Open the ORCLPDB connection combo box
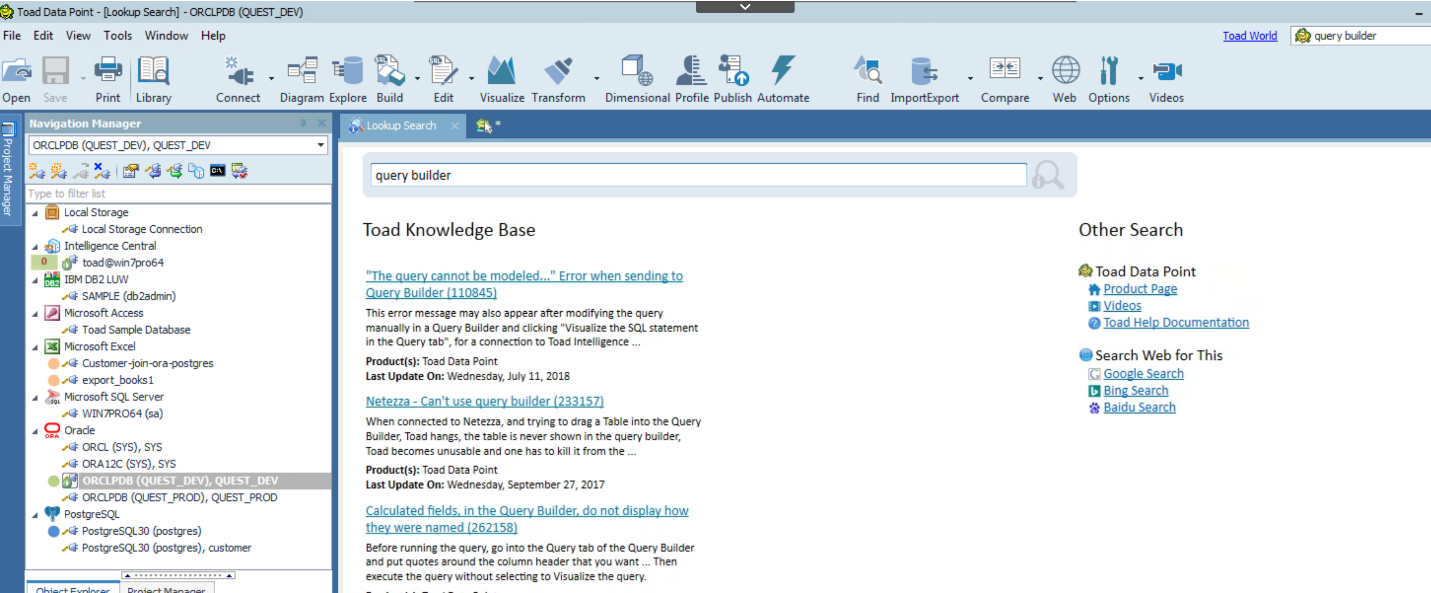Image resolution: width=1431 pixels, height=593 pixels. (178, 145)
